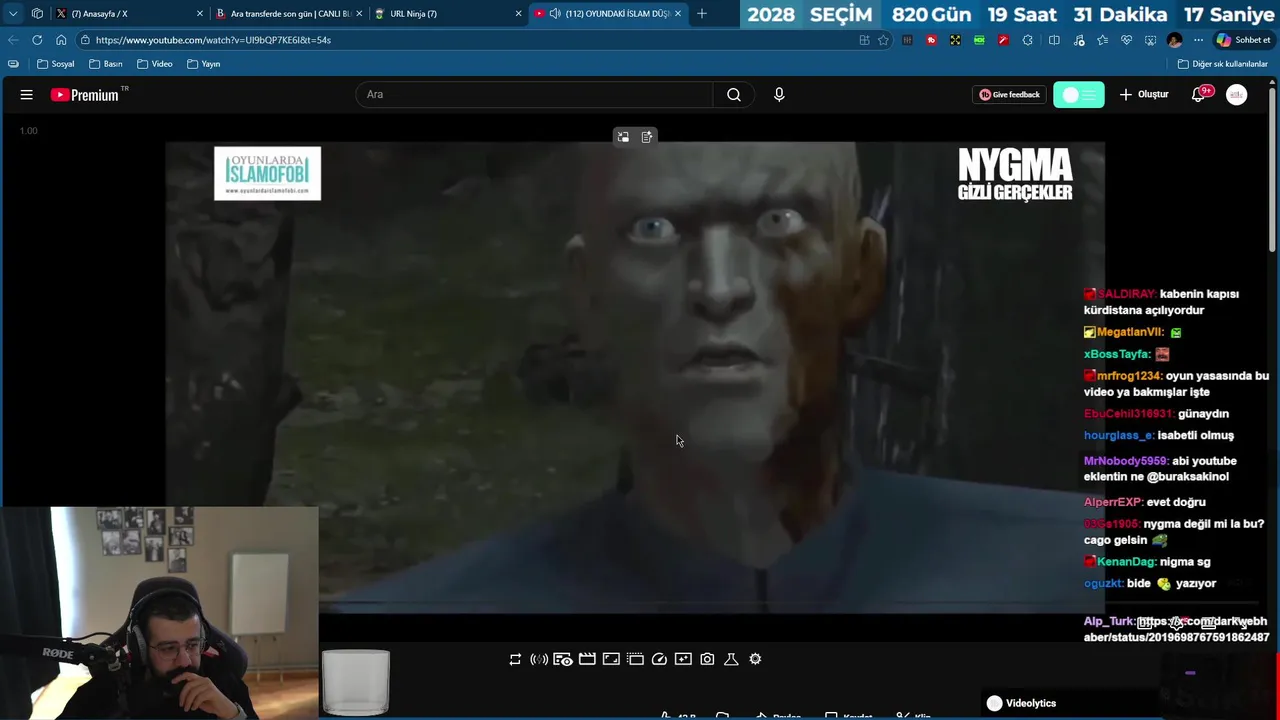Click the dashed-top window popup icon
This screenshot has height=720, width=1280.
click(635, 659)
